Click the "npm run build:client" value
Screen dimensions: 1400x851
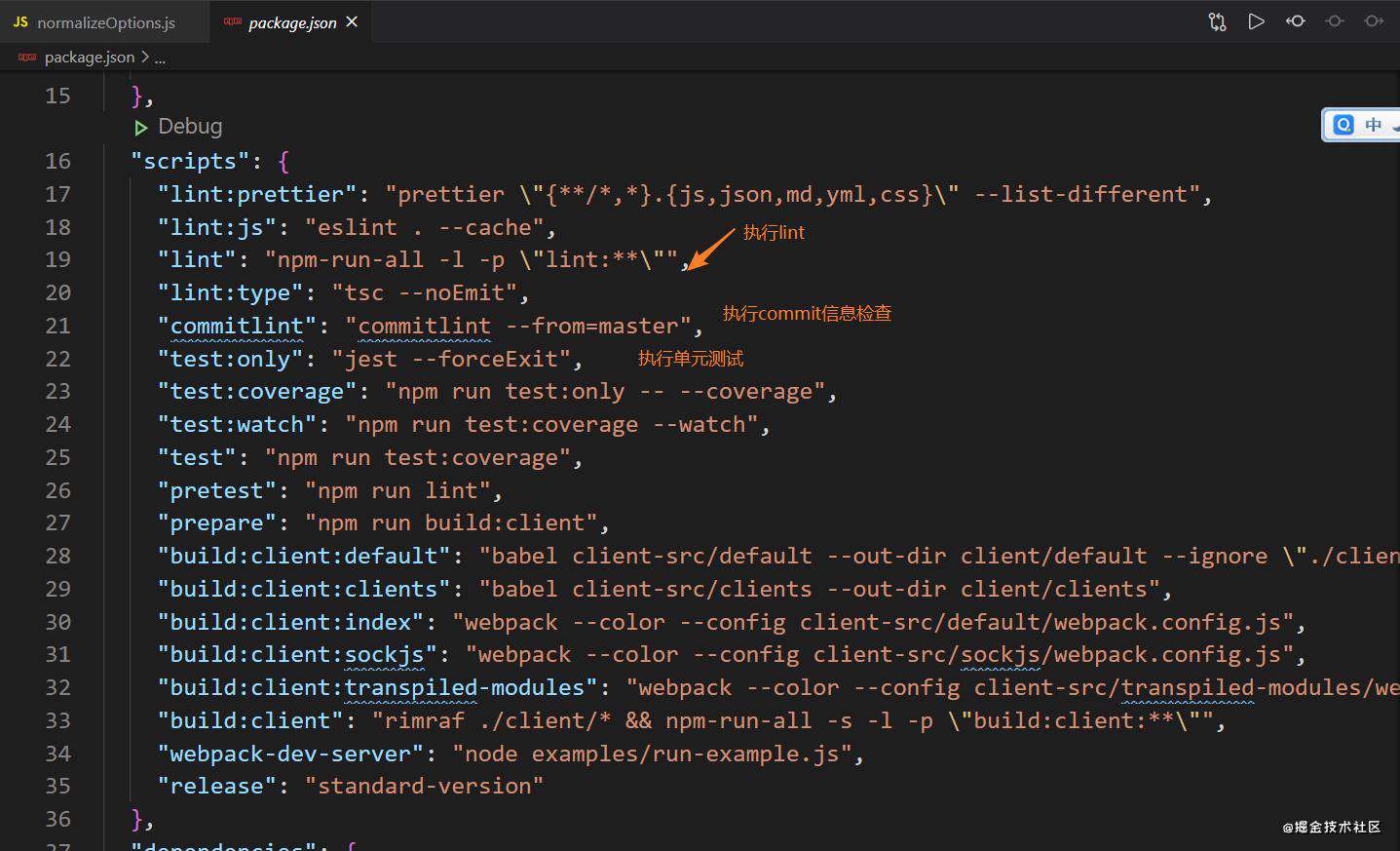tap(451, 523)
